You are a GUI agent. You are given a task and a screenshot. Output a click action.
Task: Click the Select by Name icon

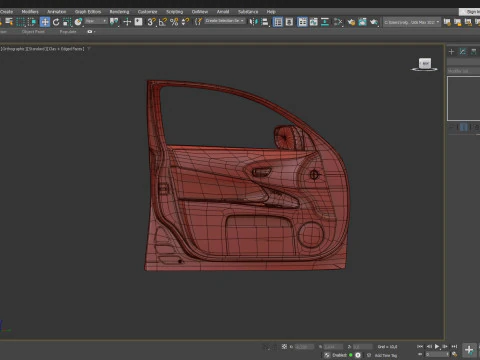point(9,22)
